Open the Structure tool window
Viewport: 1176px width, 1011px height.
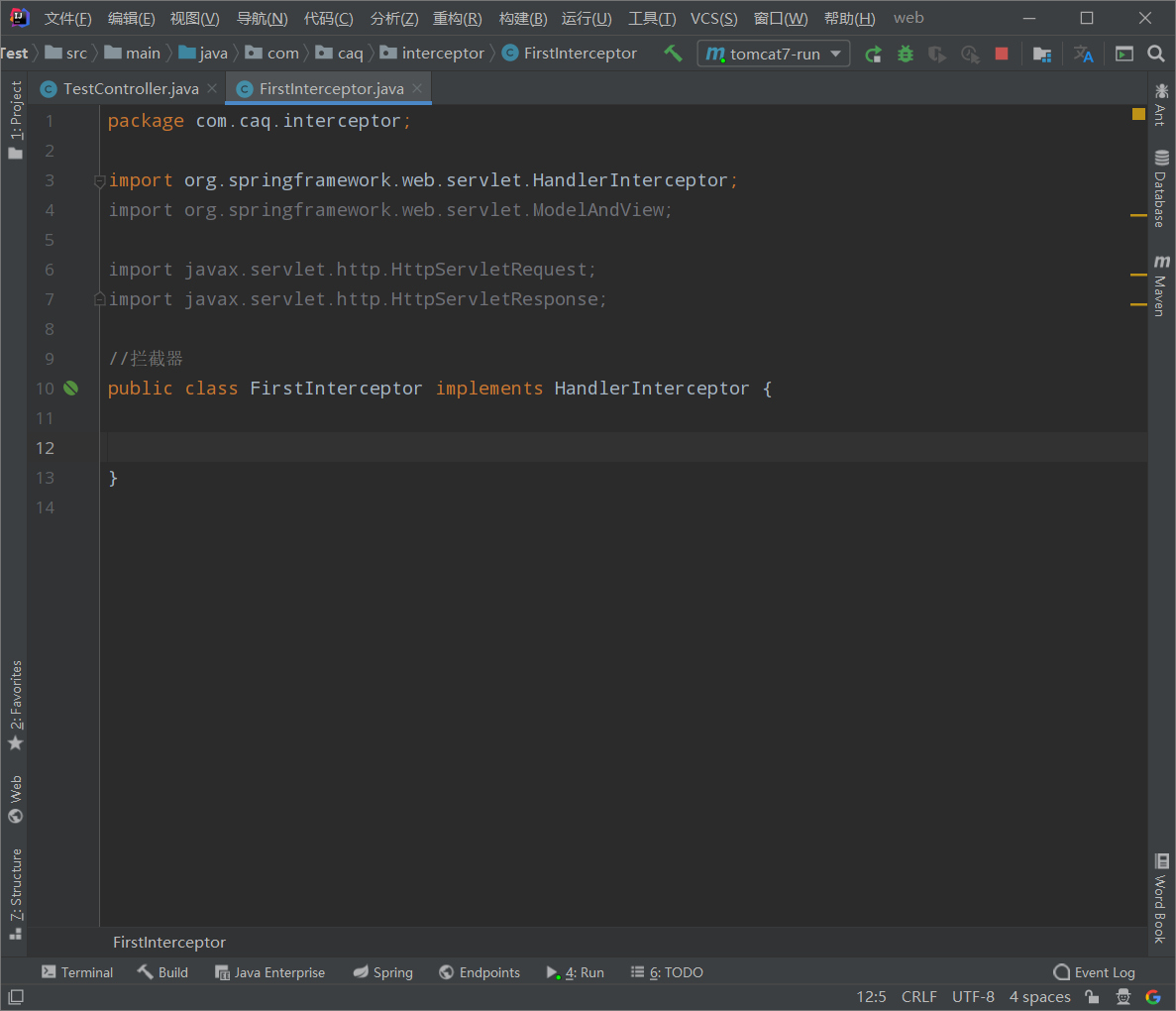tap(15, 894)
